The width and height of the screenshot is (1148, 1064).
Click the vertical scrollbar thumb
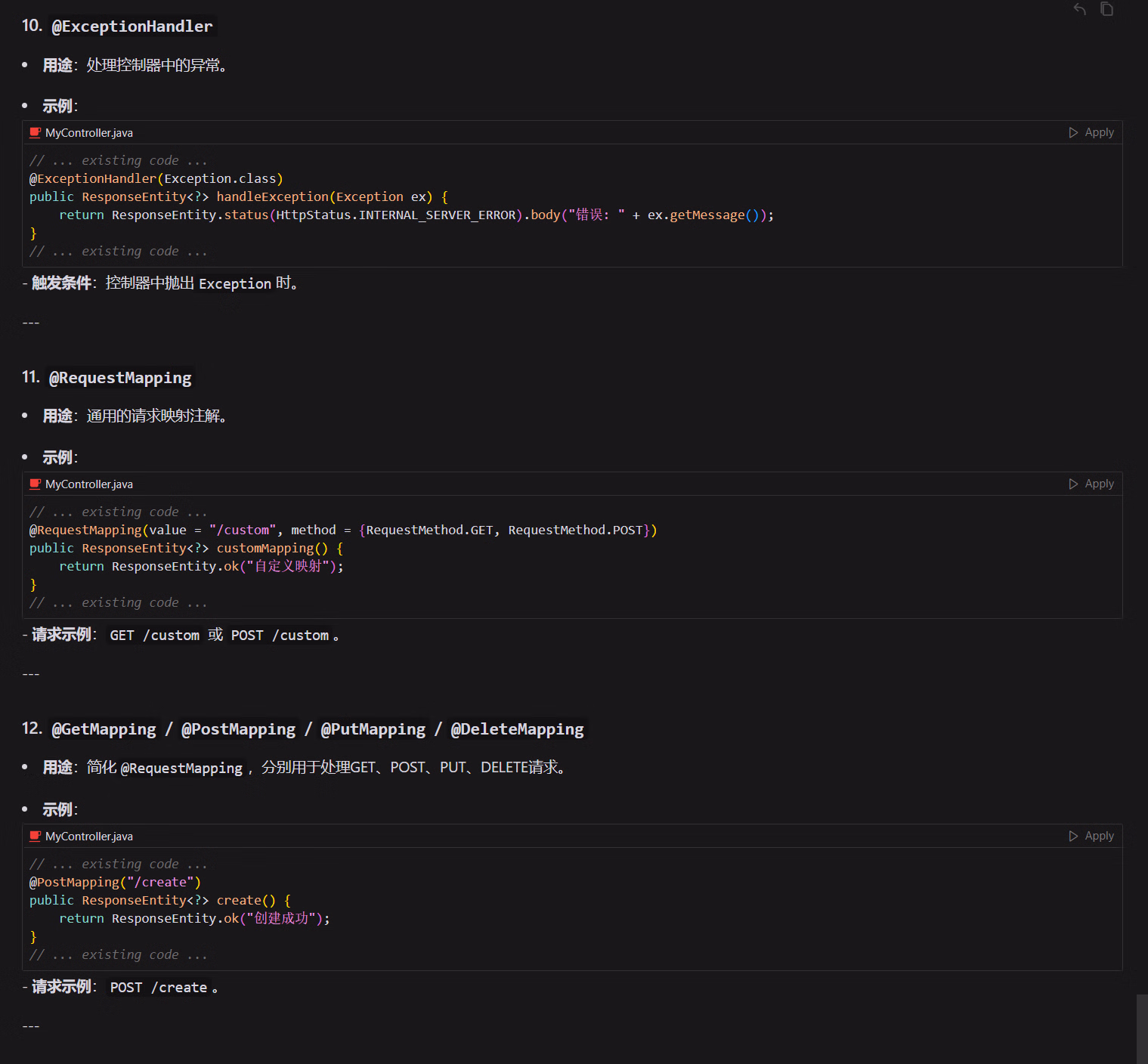[x=1141, y=1028]
